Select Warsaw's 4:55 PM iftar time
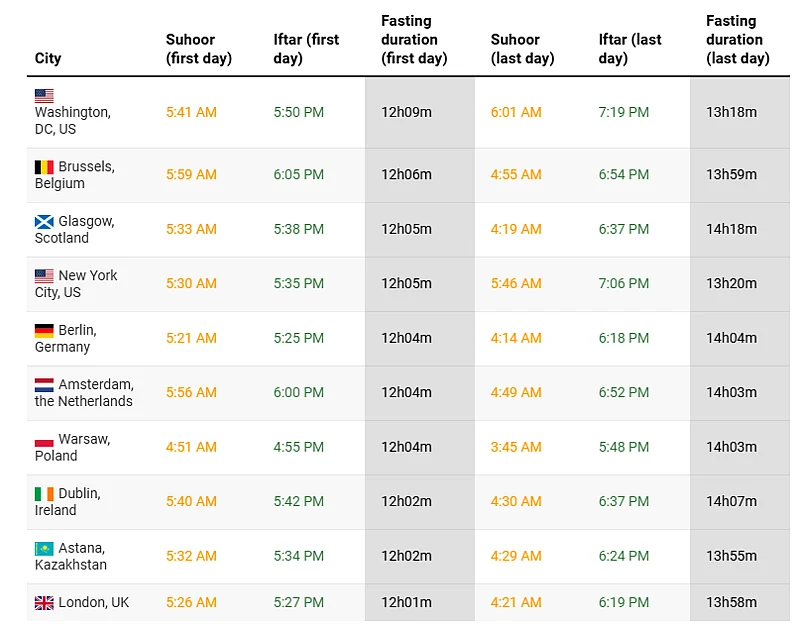The width and height of the screenshot is (800, 626). [298, 447]
